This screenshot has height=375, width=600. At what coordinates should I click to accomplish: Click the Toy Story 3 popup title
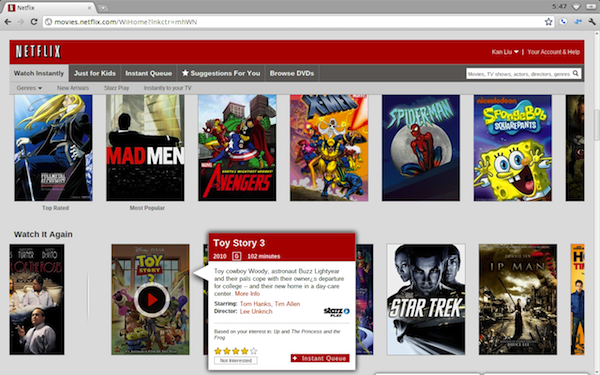[239, 243]
